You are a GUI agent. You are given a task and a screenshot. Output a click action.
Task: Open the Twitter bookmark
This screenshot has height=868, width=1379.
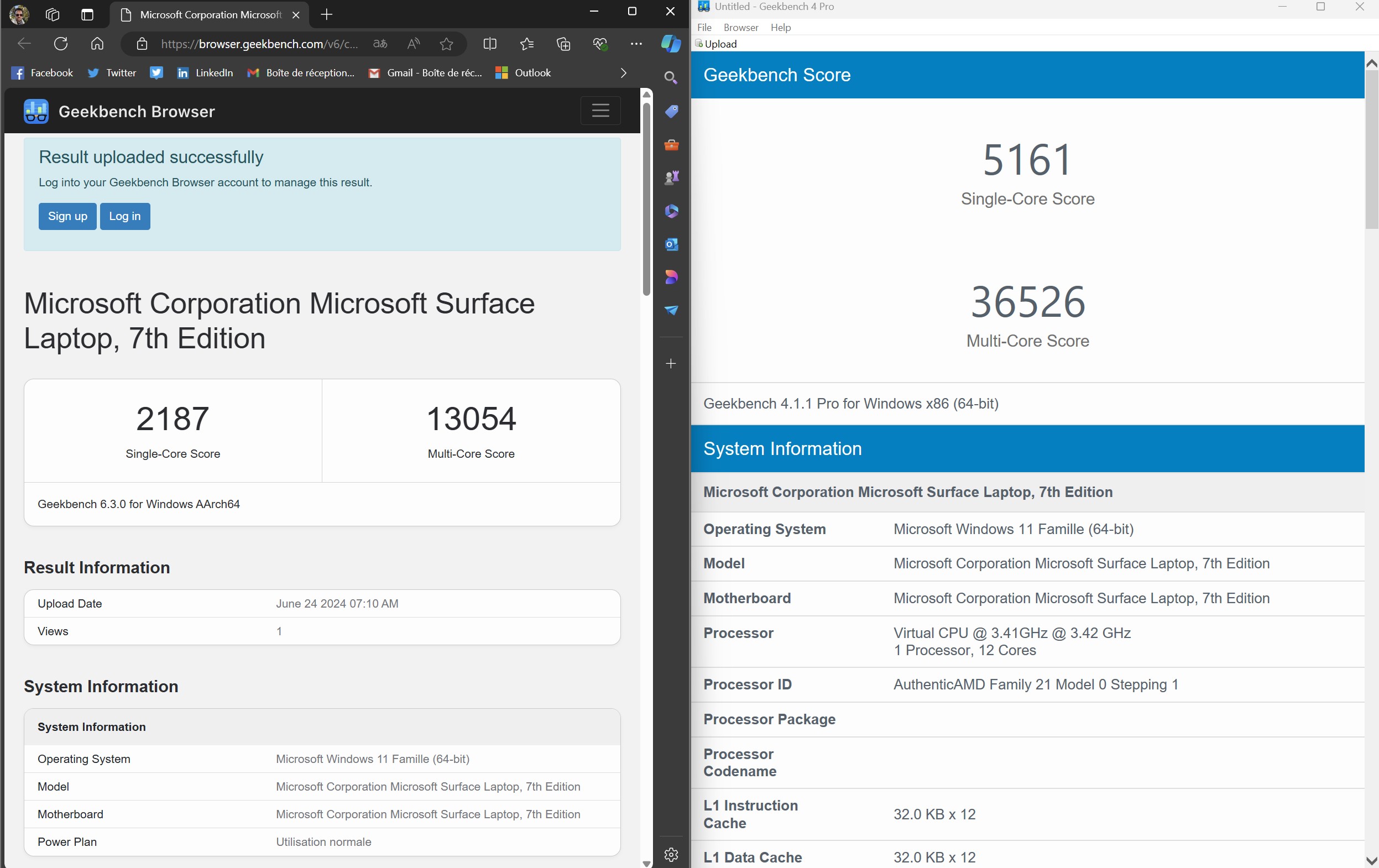(x=112, y=73)
